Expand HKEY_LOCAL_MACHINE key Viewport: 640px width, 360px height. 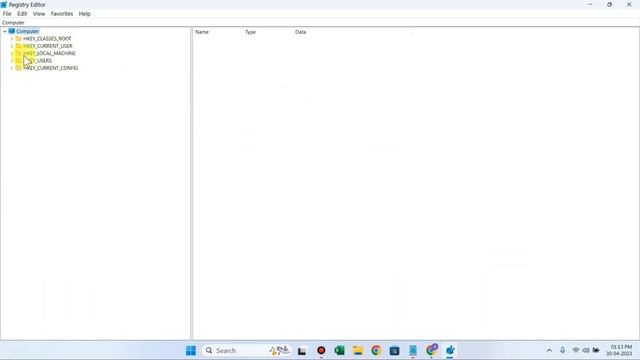[x=11, y=53]
